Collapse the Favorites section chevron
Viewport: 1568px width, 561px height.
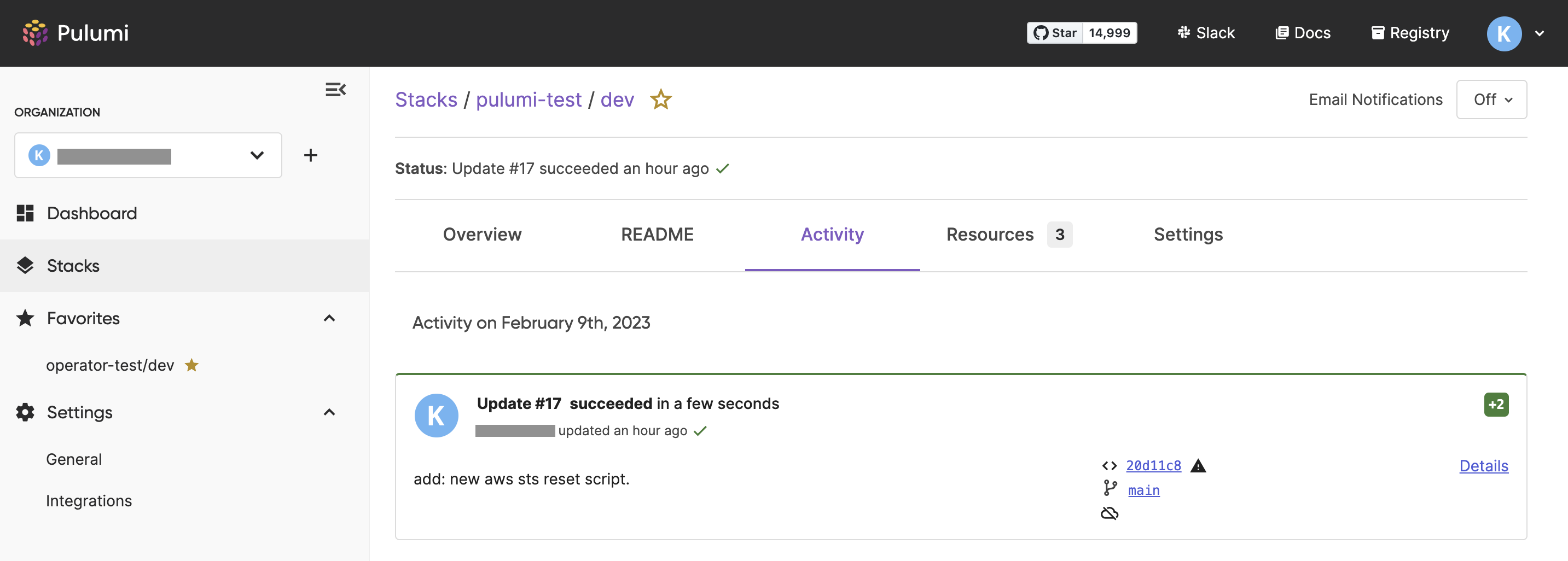tap(329, 318)
